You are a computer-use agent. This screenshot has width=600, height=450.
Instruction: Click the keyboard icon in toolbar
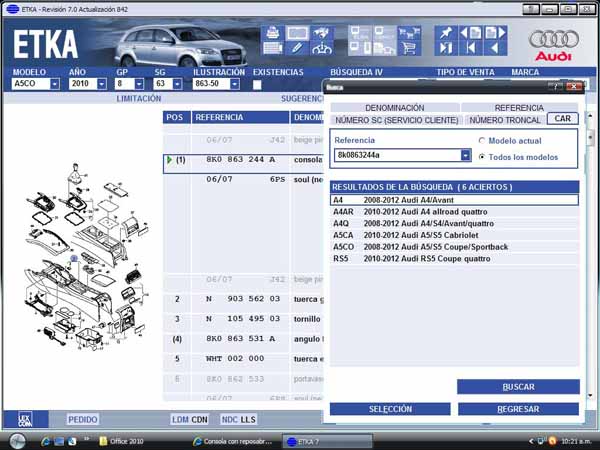point(272,48)
